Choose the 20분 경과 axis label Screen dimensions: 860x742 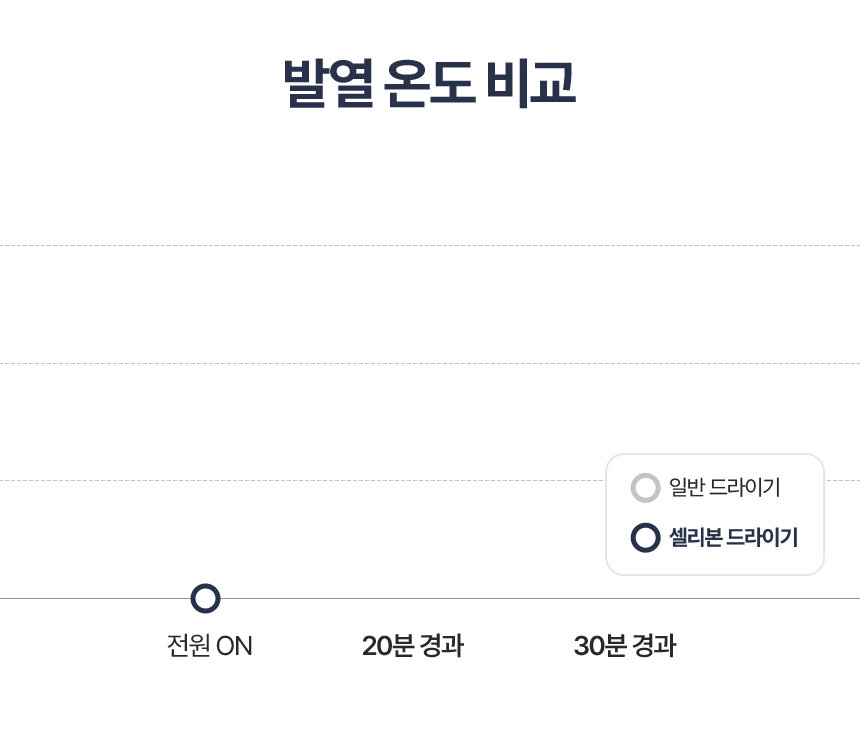click(413, 645)
